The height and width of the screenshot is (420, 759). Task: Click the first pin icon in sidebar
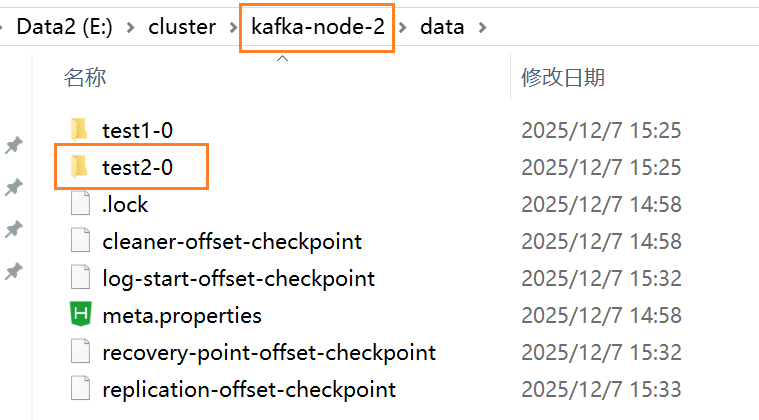click(14, 146)
